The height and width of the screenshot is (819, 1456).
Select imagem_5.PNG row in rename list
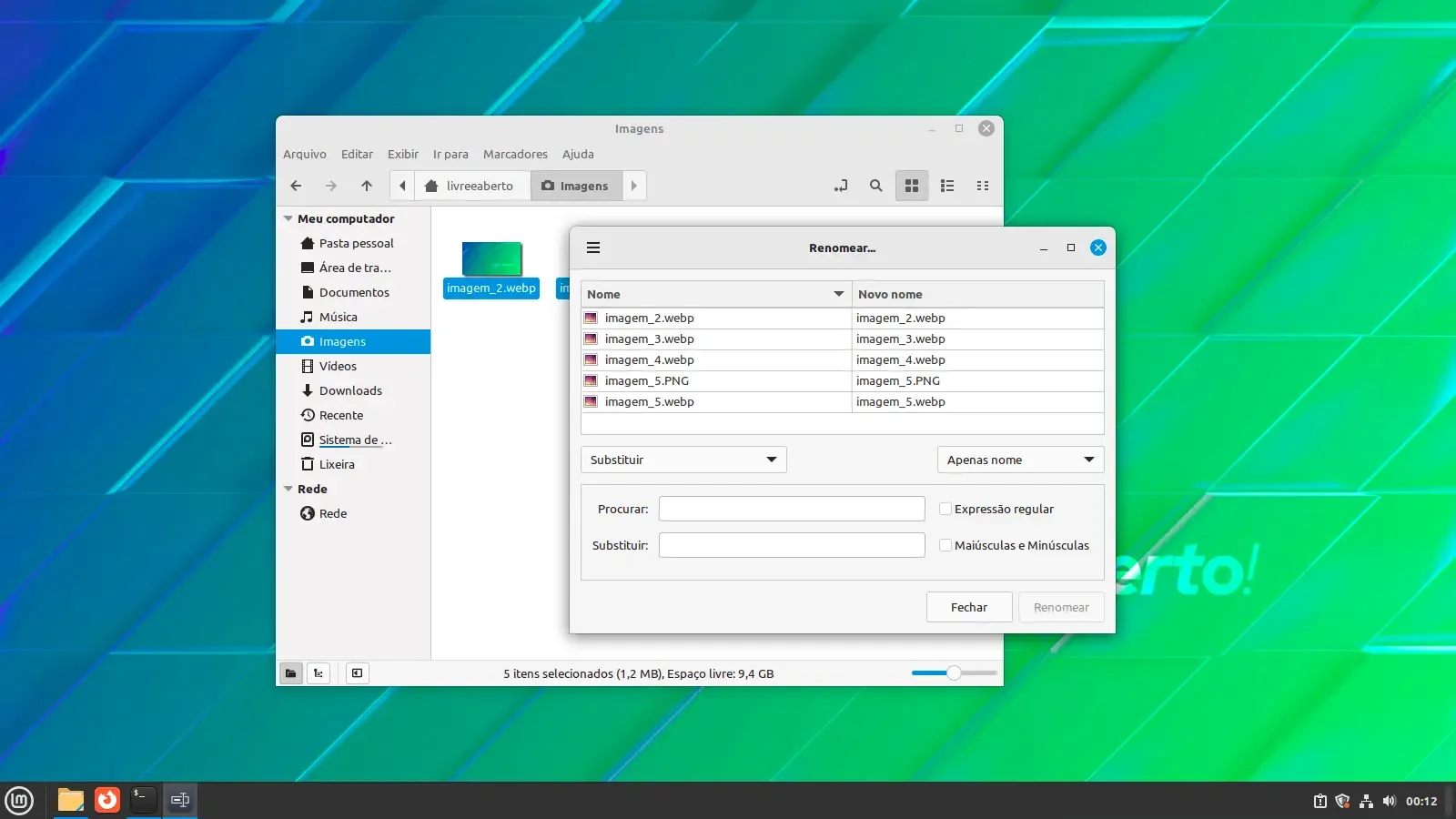(x=843, y=380)
